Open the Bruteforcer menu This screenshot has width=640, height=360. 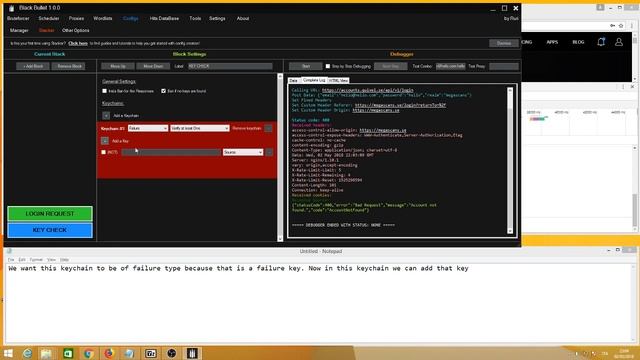click(18, 18)
